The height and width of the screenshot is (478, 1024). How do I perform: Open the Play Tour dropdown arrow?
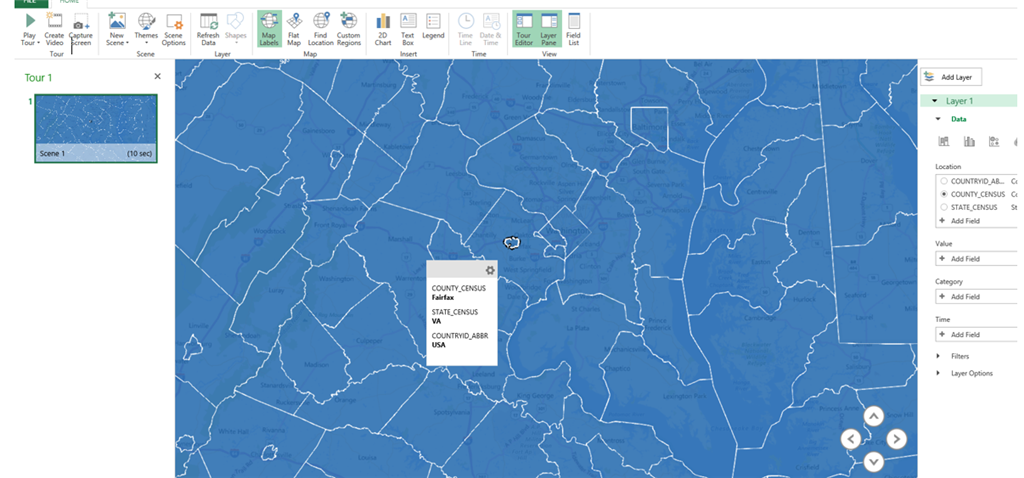coord(39,43)
